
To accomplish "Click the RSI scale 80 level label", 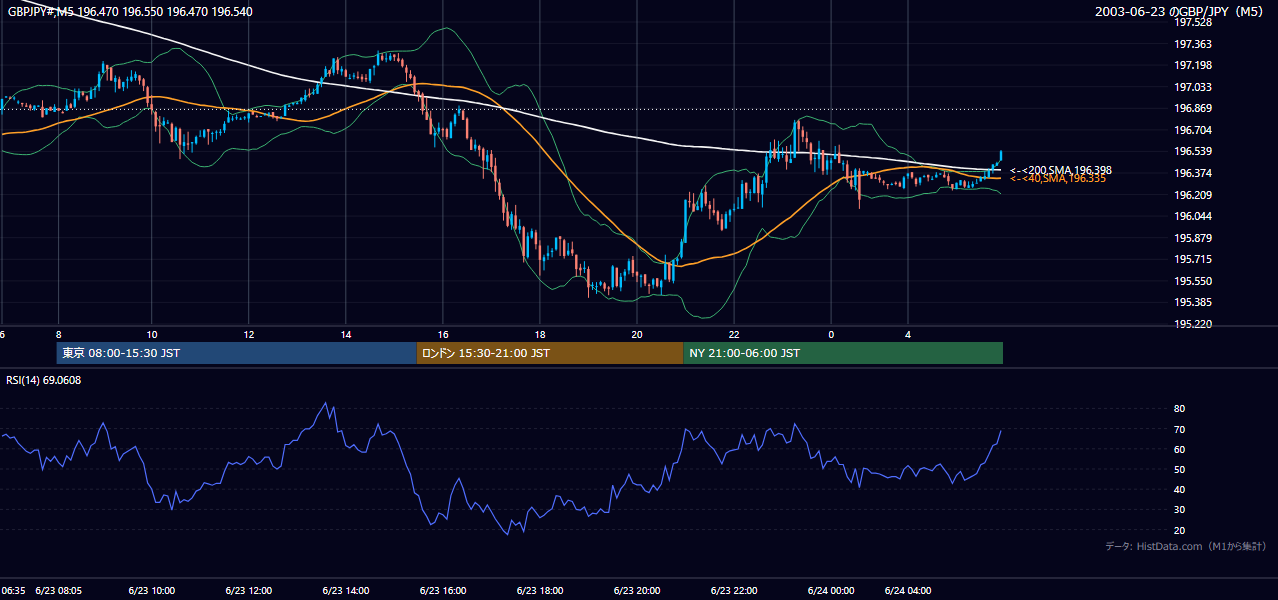I will (1179, 409).
